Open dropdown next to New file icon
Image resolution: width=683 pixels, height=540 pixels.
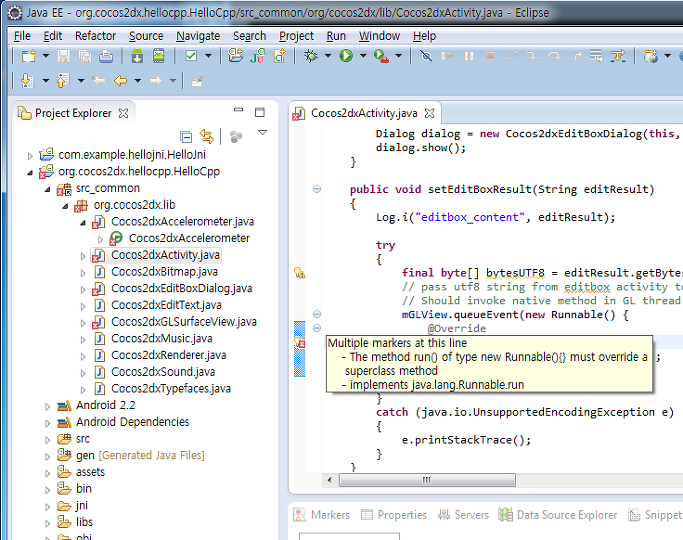[x=46, y=56]
